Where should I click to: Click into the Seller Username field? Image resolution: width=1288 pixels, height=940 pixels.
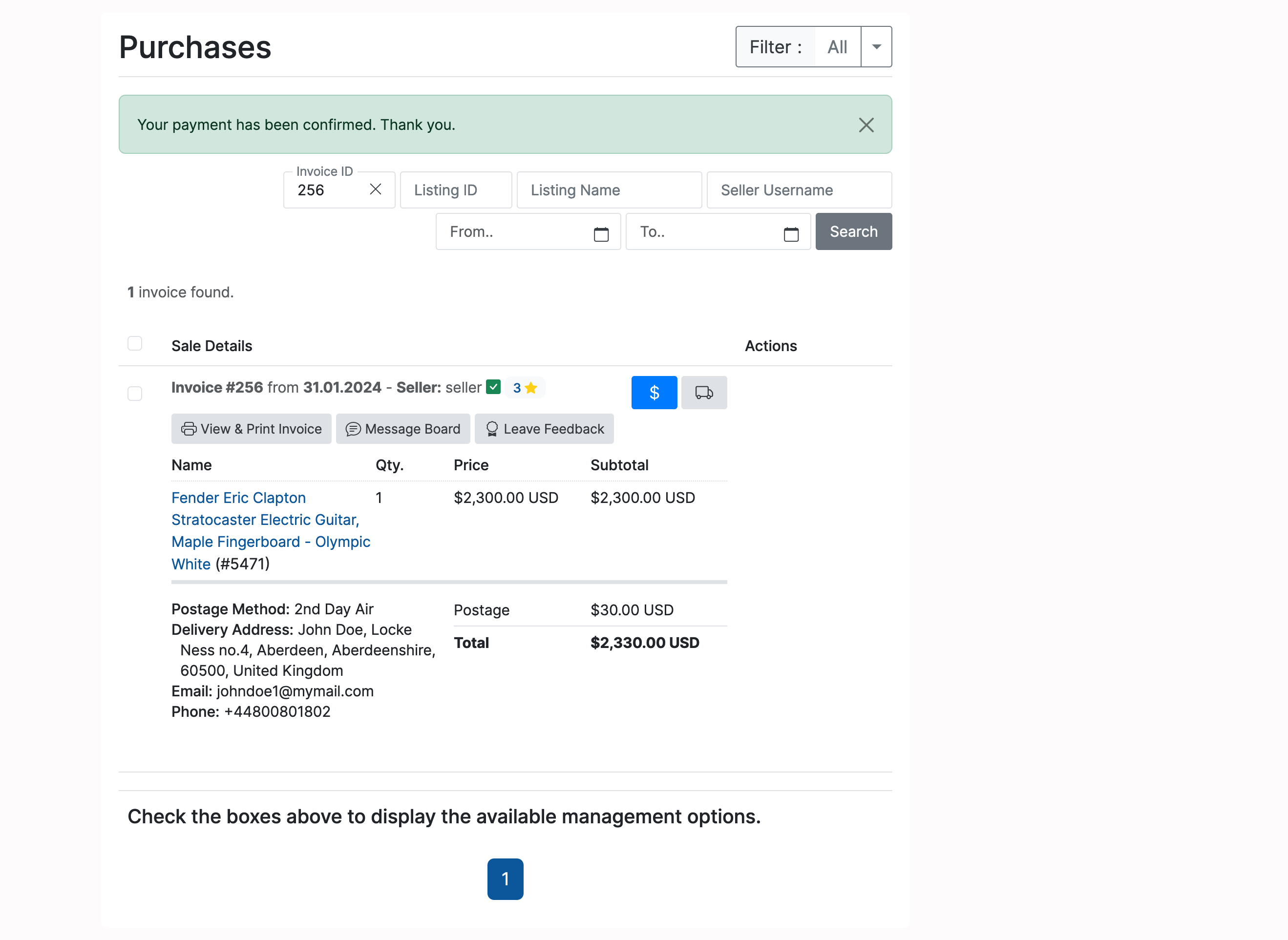(799, 190)
